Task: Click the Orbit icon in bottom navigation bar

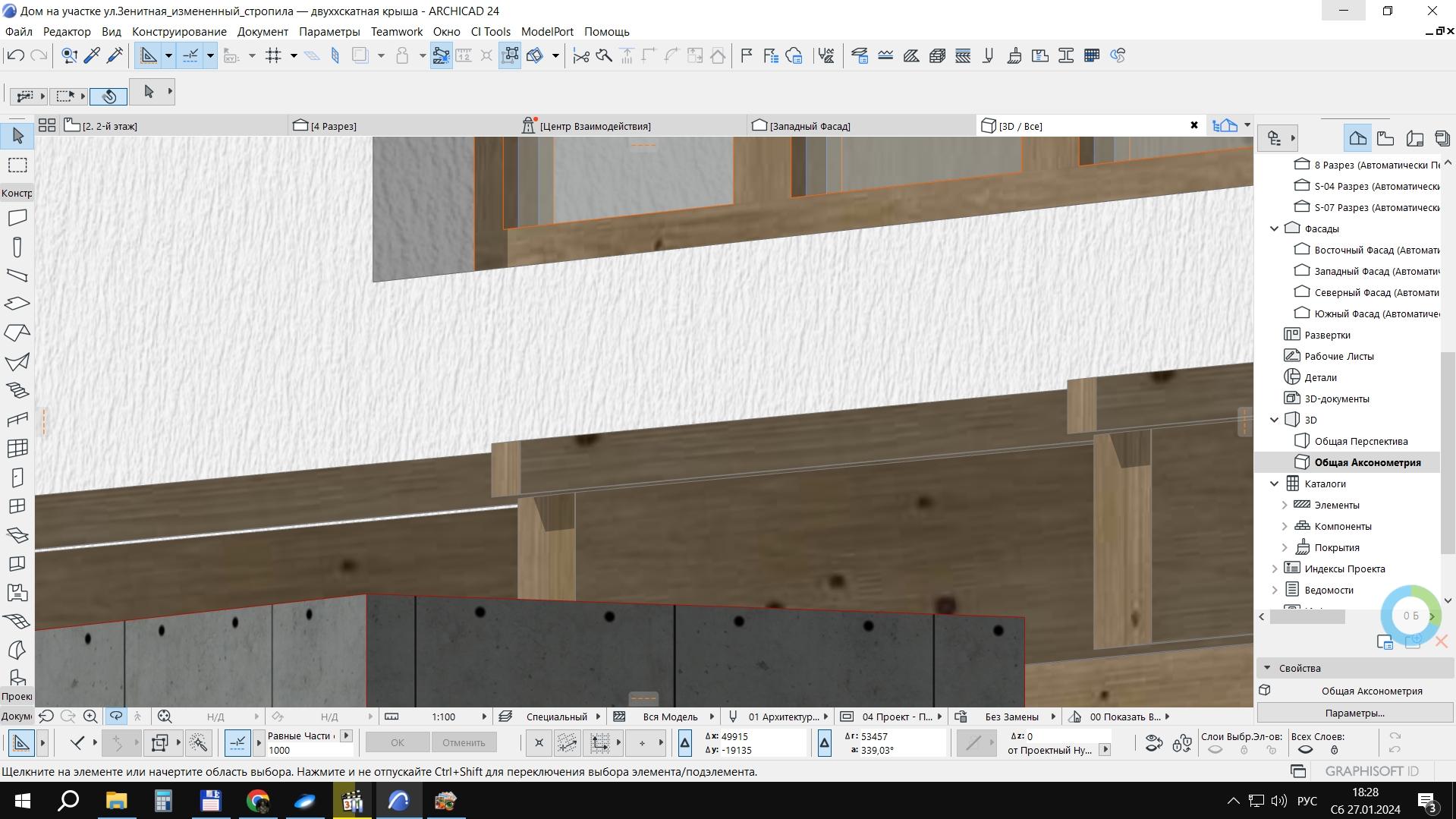Action: tap(116, 716)
